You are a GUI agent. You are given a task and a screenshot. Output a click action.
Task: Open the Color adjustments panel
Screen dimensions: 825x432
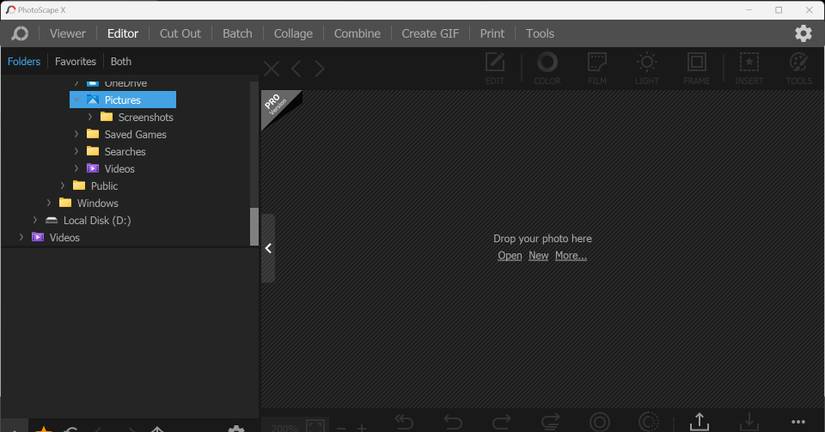[x=547, y=68]
